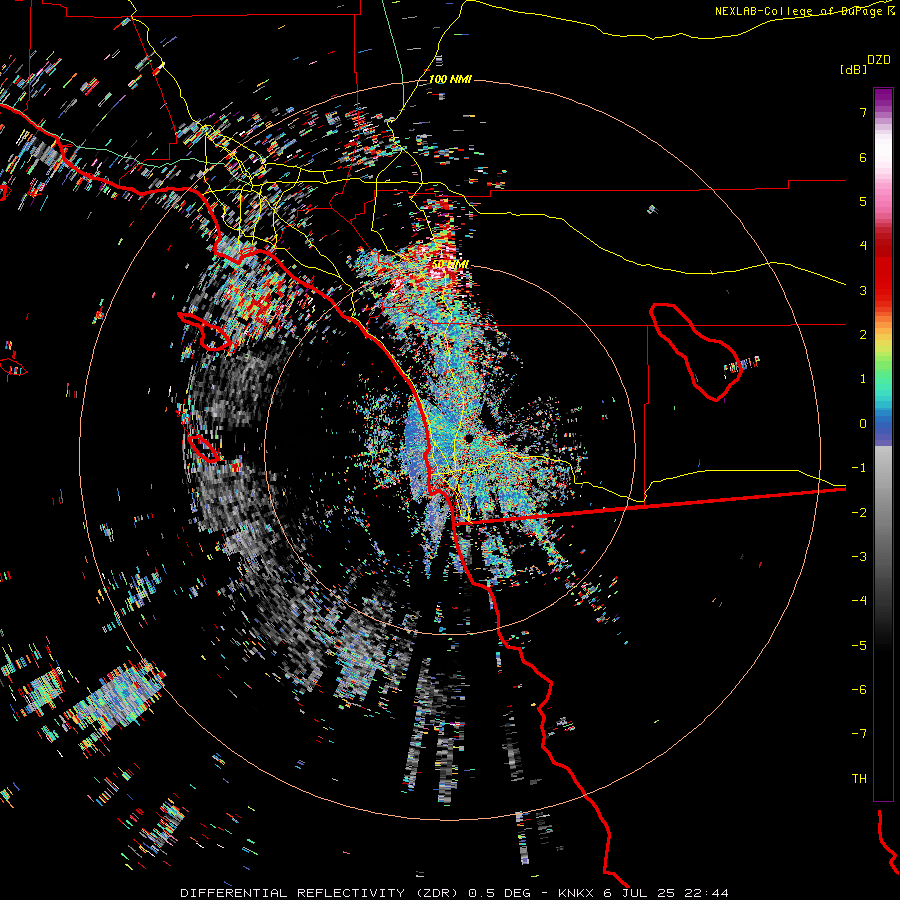The image size is (900, 900).
Task: Click the 5 value on the dB scale
Action: [x=863, y=201]
